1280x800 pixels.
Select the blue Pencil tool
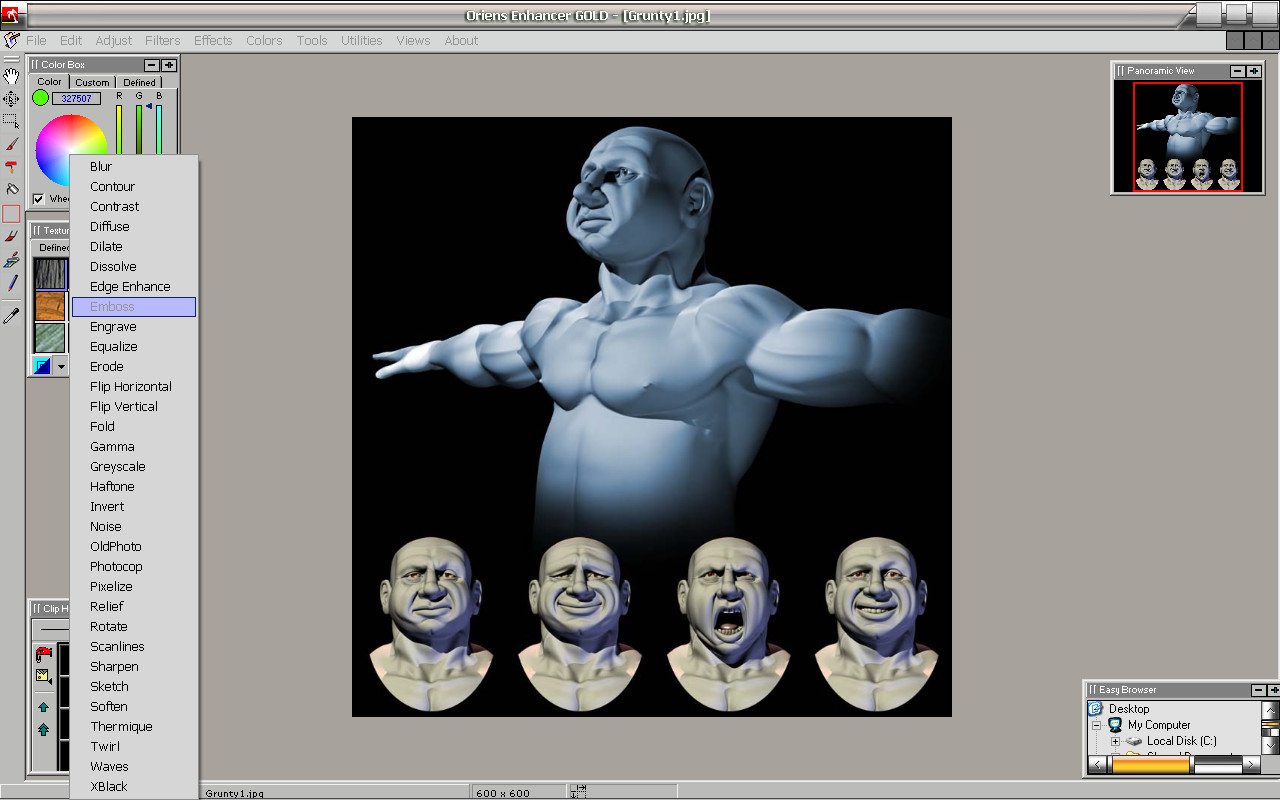pyautogui.click(x=11, y=283)
